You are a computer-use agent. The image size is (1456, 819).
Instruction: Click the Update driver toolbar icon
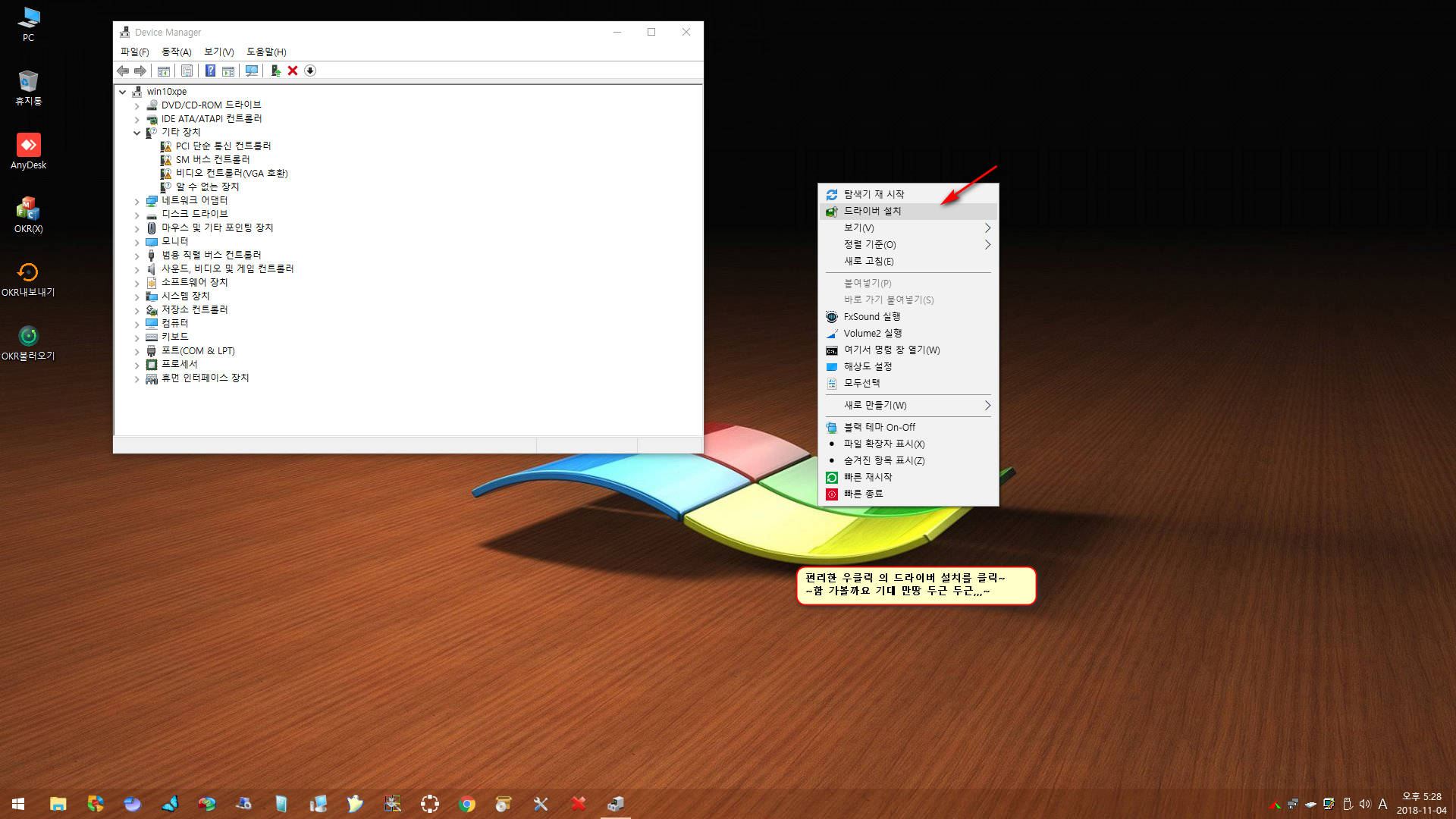(x=275, y=71)
